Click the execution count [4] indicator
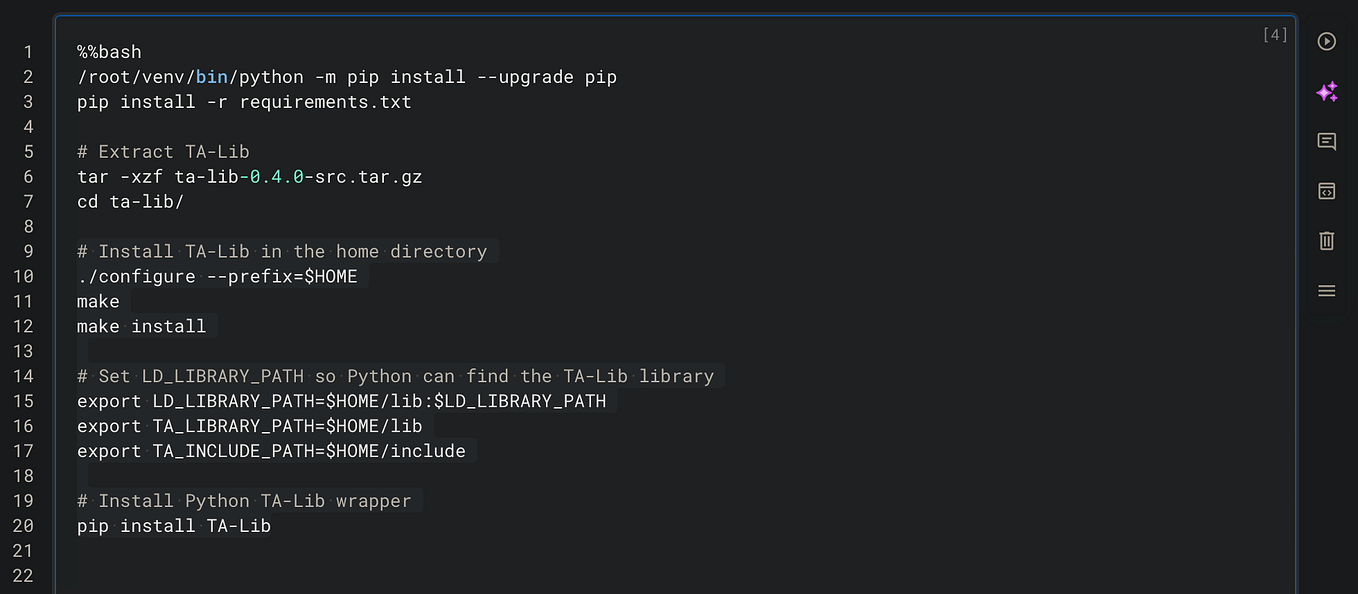This screenshot has height=594, width=1358. click(x=1274, y=33)
